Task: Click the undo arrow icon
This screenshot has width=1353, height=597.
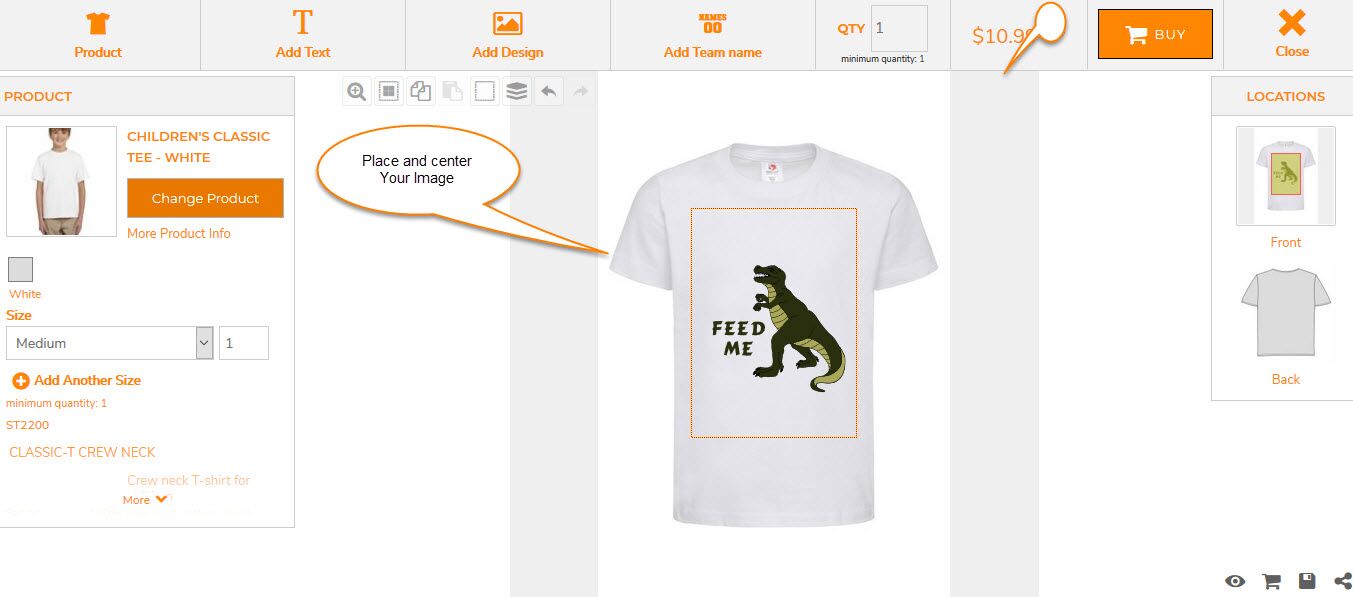Action: [x=548, y=92]
